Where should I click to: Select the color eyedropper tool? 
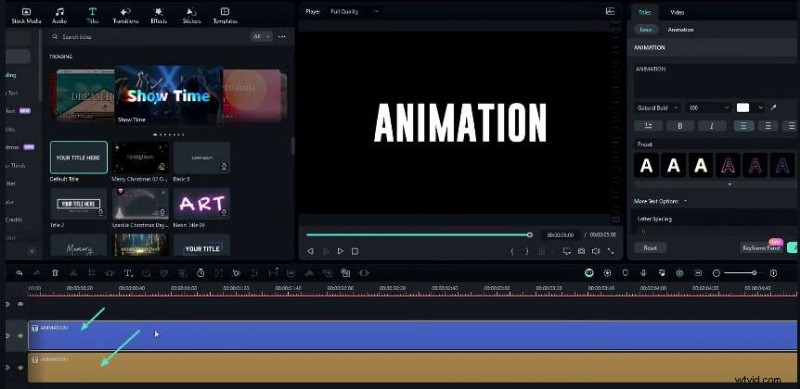tap(773, 108)
